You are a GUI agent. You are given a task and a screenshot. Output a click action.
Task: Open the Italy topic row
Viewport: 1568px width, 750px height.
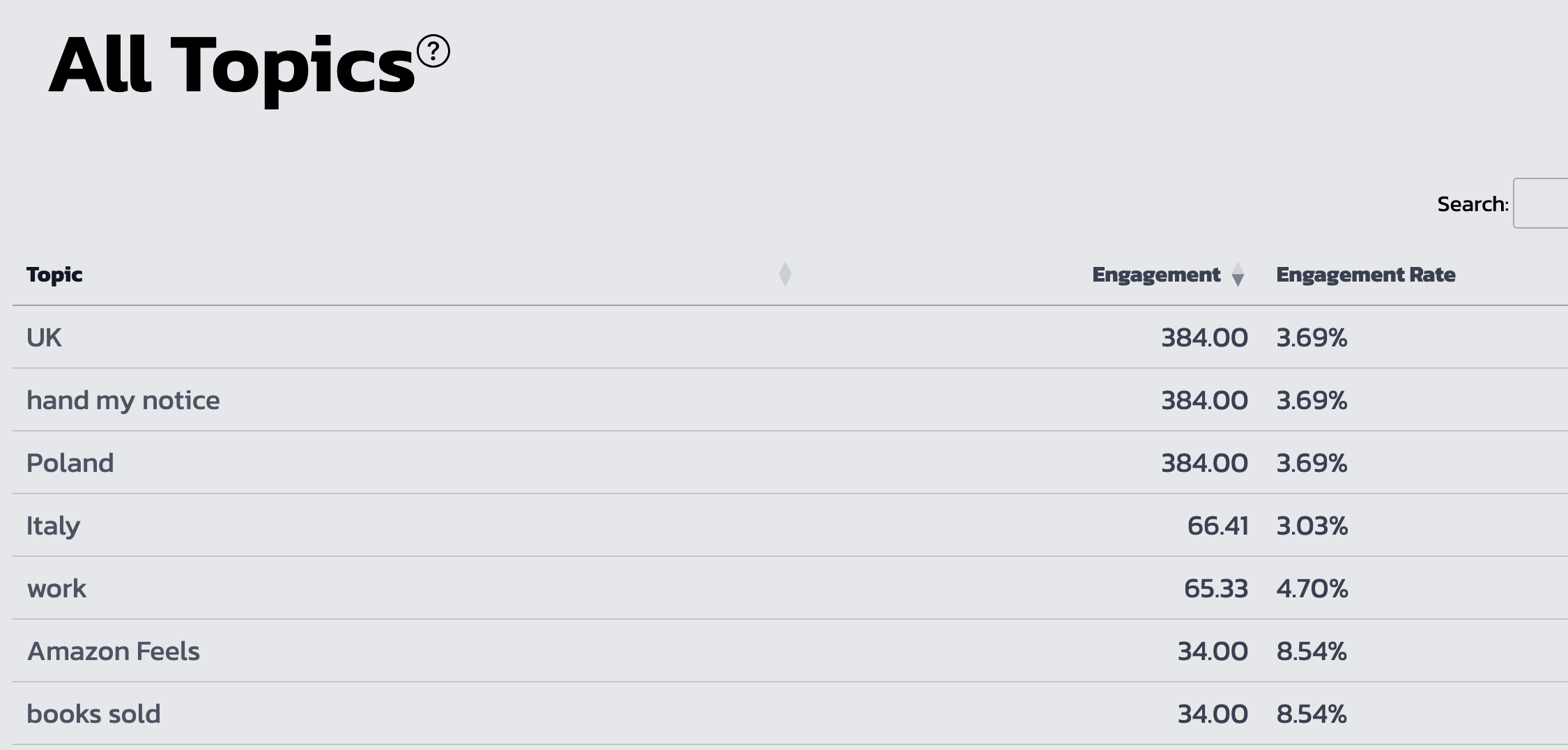tap(53, 526)
